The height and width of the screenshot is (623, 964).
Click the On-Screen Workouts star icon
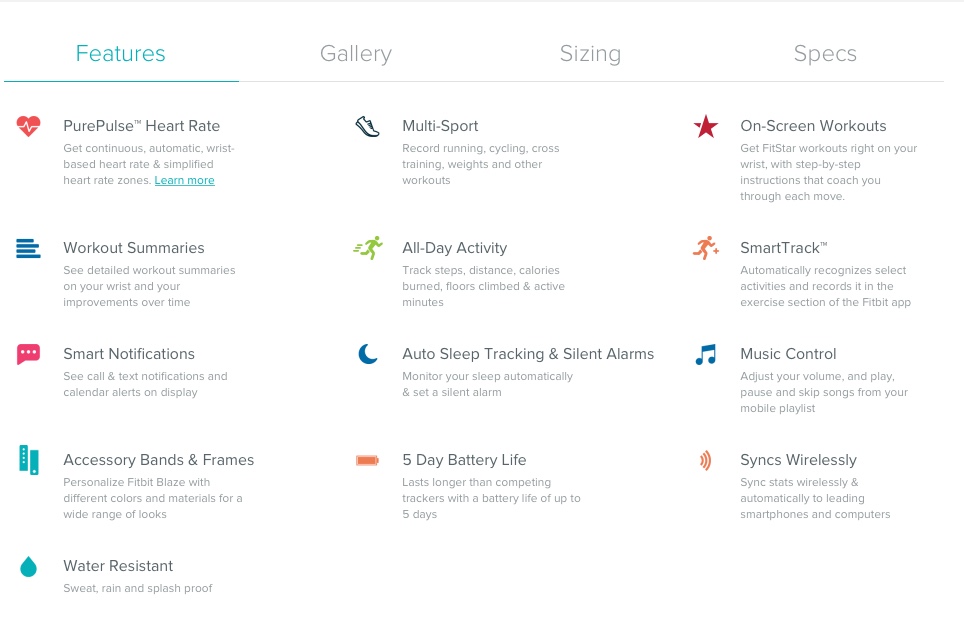tap(706, 126)
